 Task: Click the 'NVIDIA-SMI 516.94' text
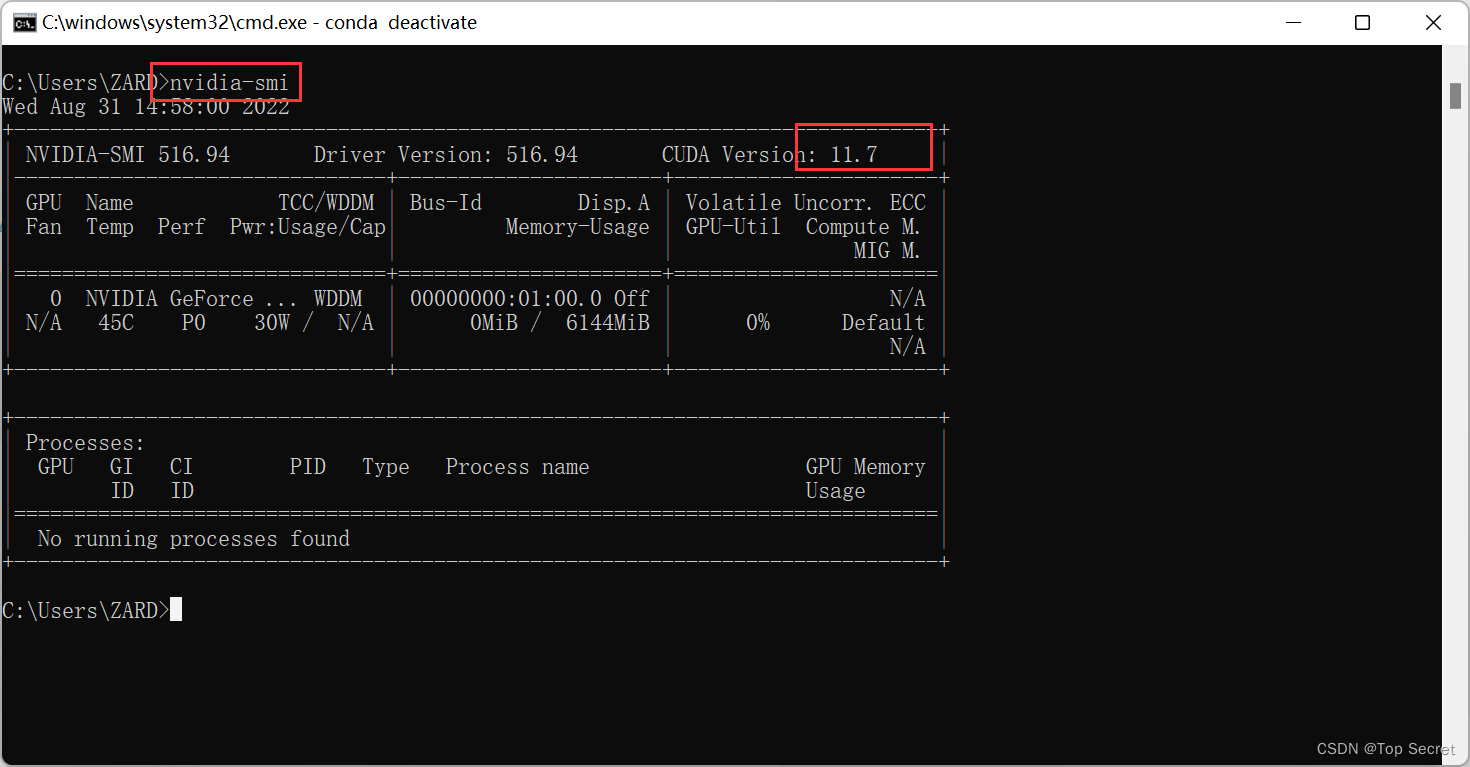(x=127, y=155)
